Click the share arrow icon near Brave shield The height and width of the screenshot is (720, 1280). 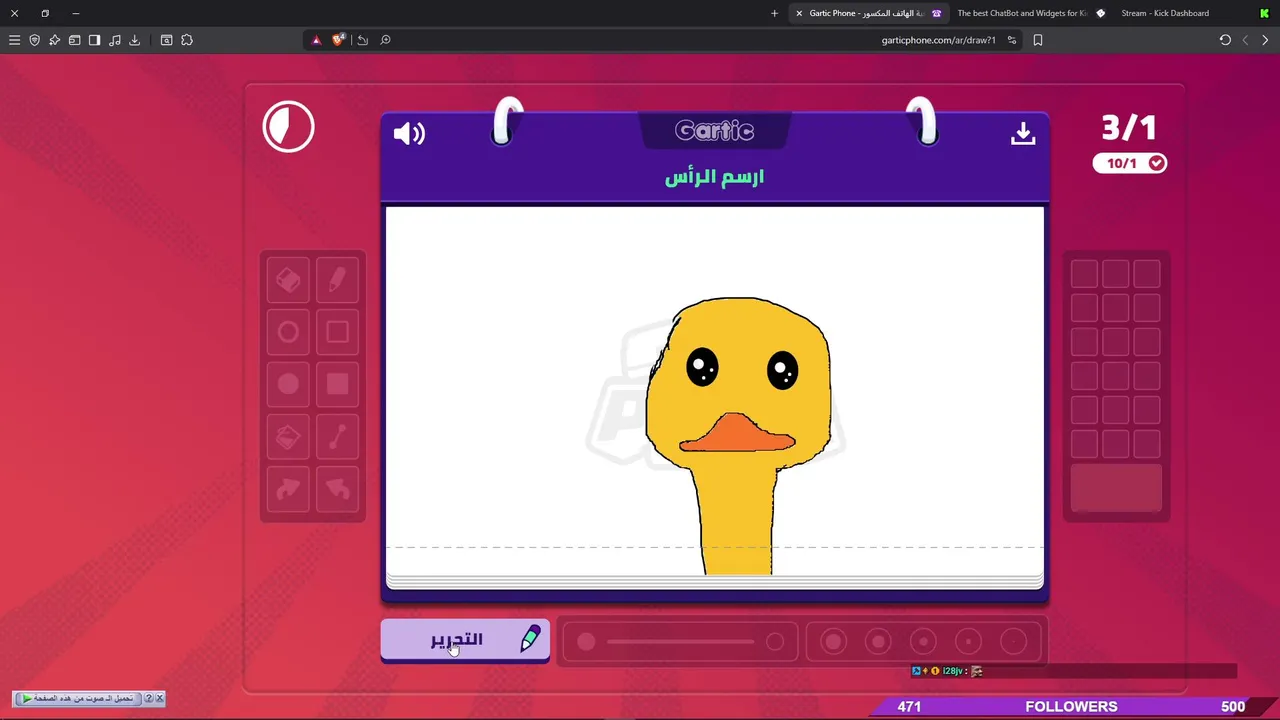coord(362,40)
